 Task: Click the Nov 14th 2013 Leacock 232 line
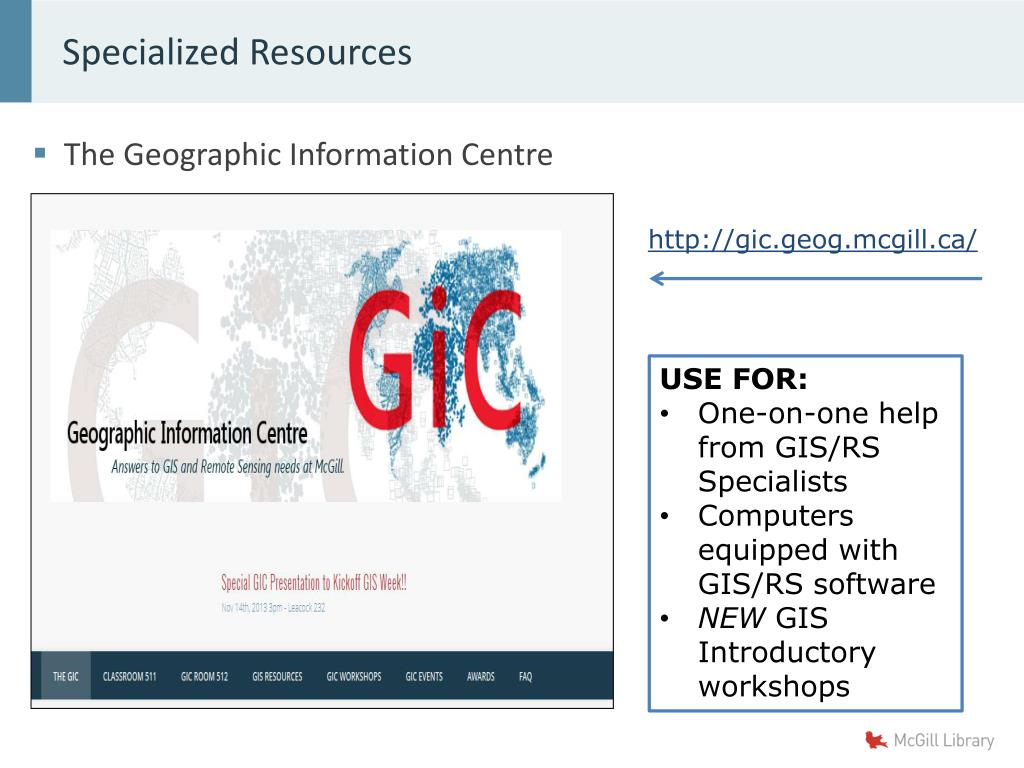273,608
